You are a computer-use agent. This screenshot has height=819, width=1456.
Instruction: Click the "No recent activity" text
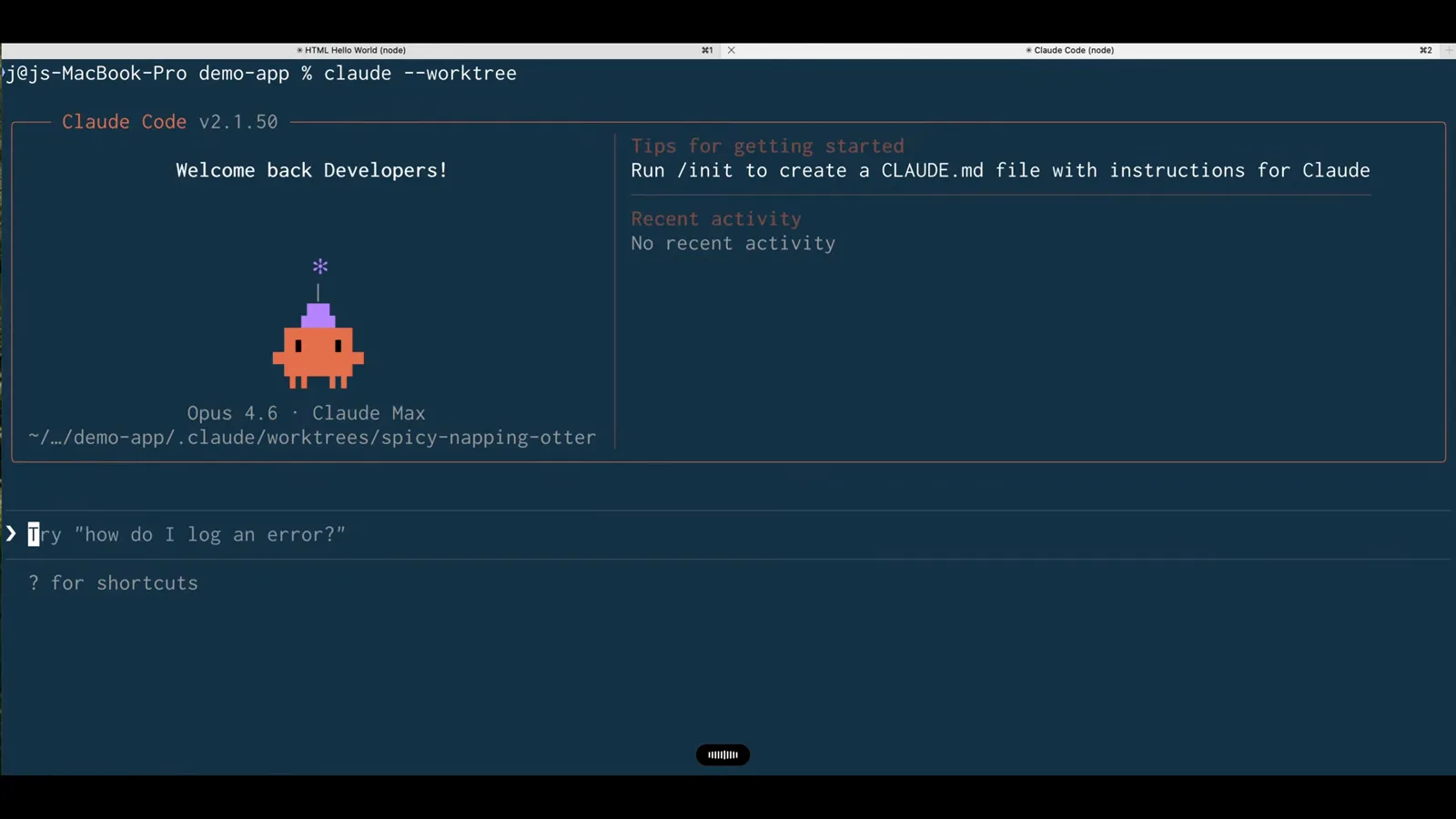pos(733,243)
